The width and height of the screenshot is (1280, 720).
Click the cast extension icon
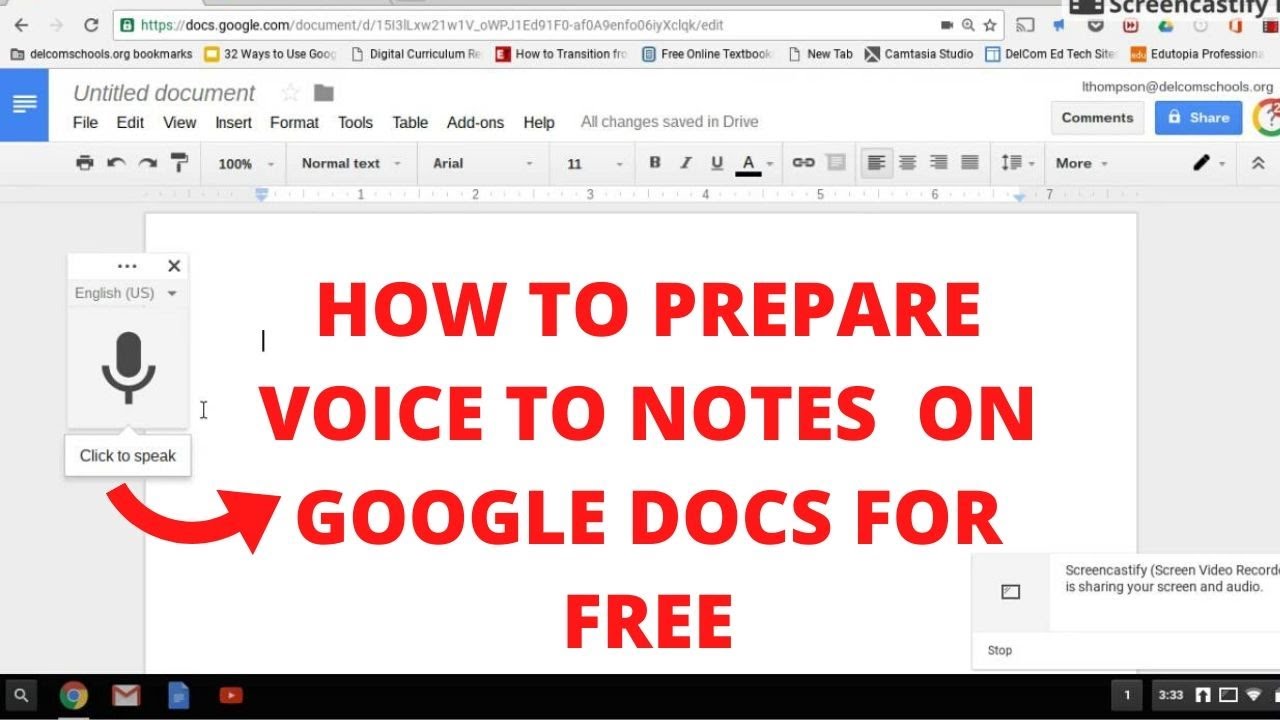pos(1025,25)
